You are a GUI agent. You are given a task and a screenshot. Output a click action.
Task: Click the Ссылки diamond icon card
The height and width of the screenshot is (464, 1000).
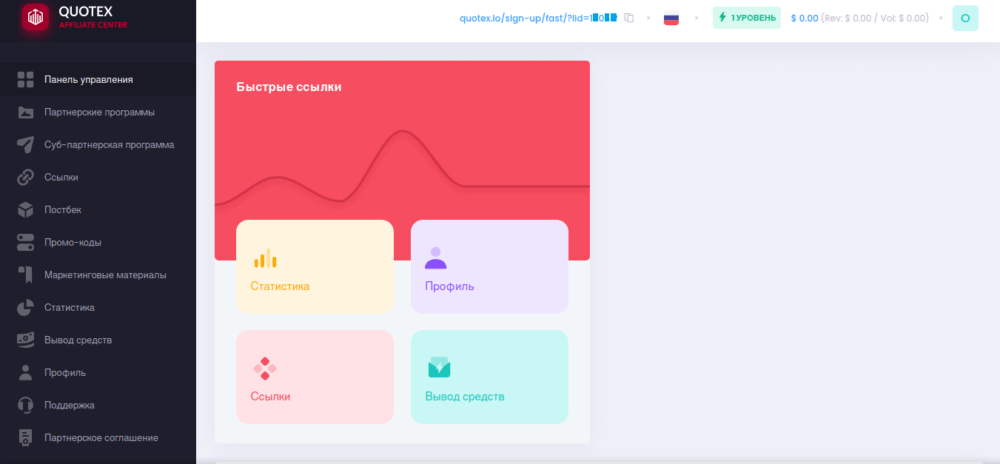pyautogui.click(x=265, y=368)
